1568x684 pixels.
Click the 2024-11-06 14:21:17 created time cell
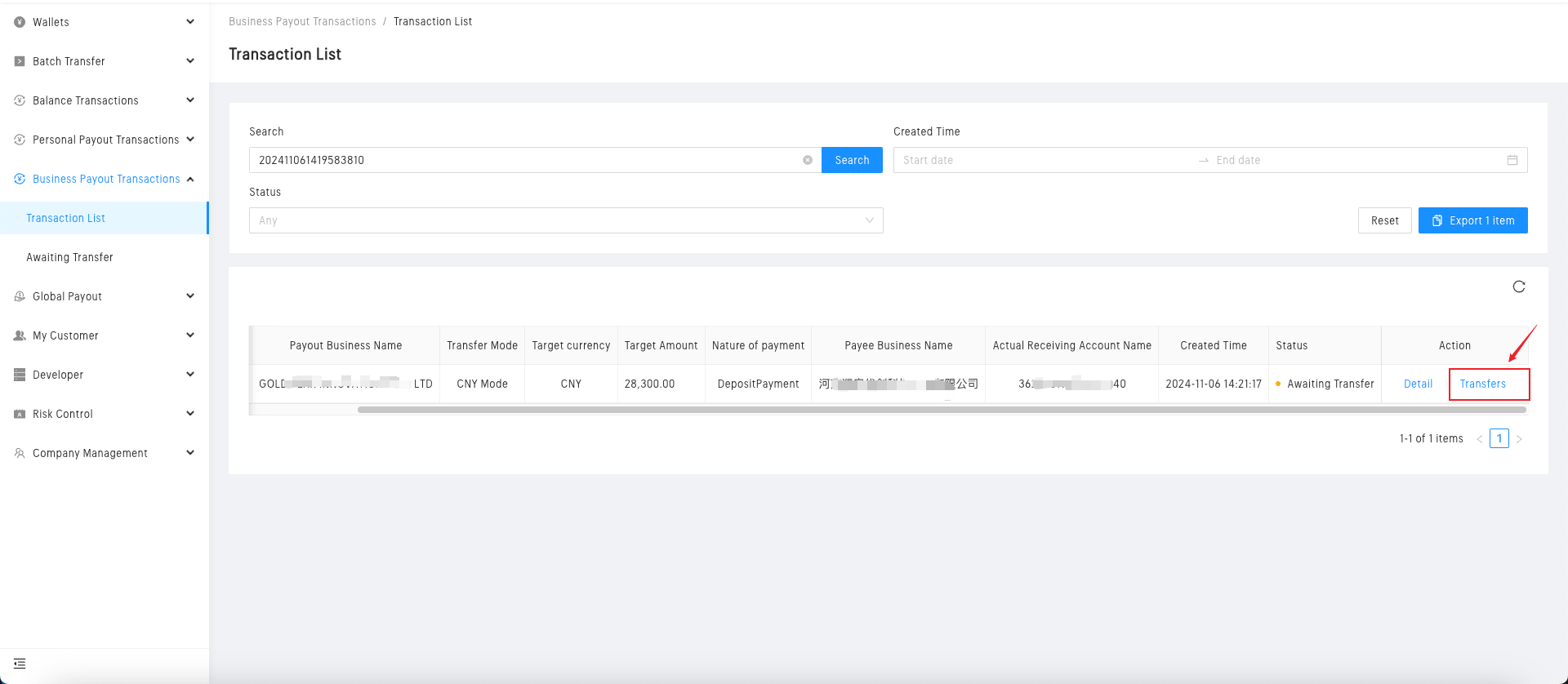tap(1214, 384)
